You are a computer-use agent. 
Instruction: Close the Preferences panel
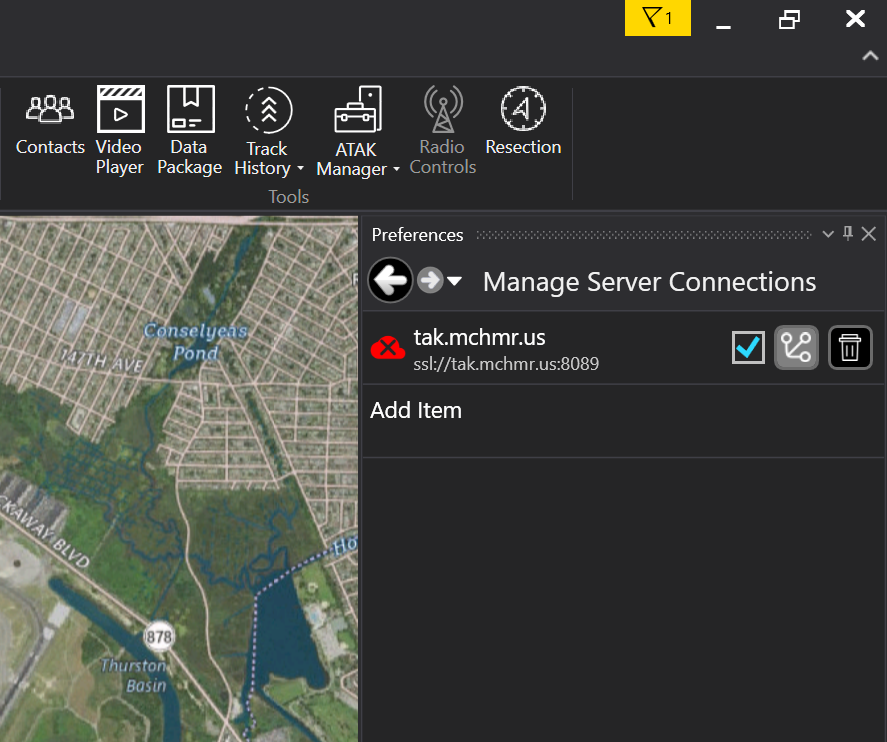tap(869, 234)
